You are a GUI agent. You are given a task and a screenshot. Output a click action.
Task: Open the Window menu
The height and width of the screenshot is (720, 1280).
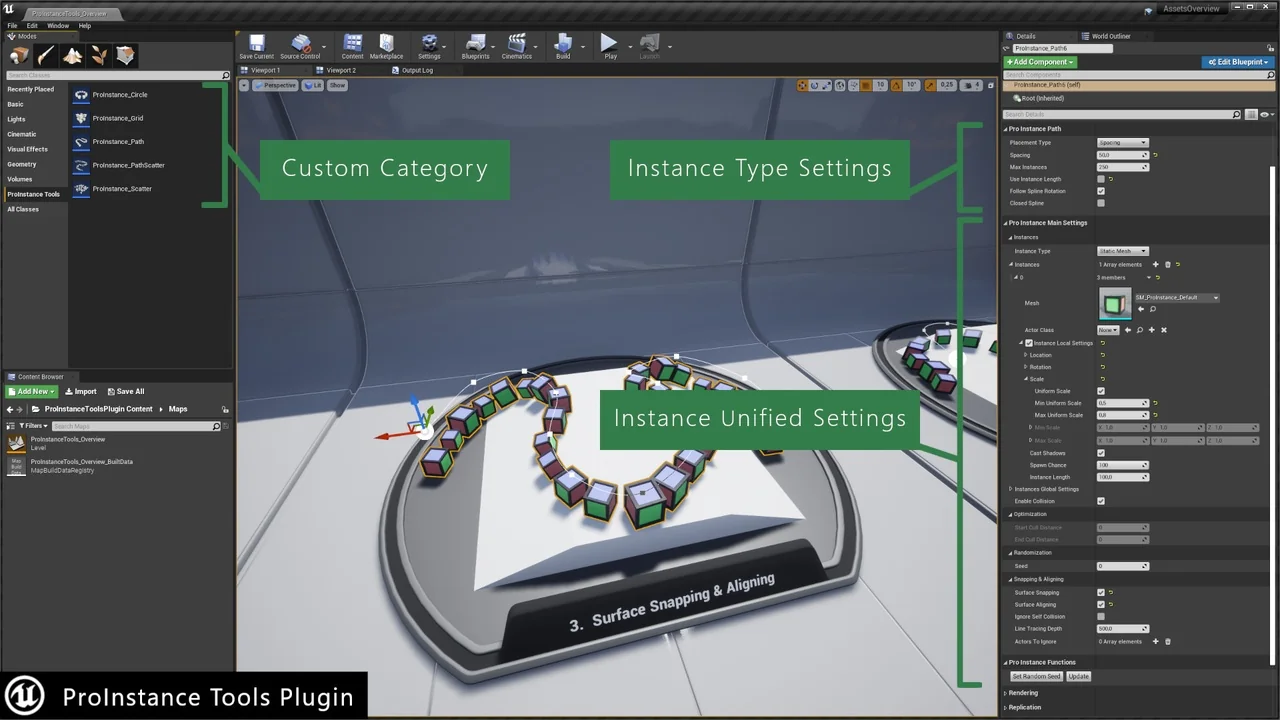(x=58, y=25)
